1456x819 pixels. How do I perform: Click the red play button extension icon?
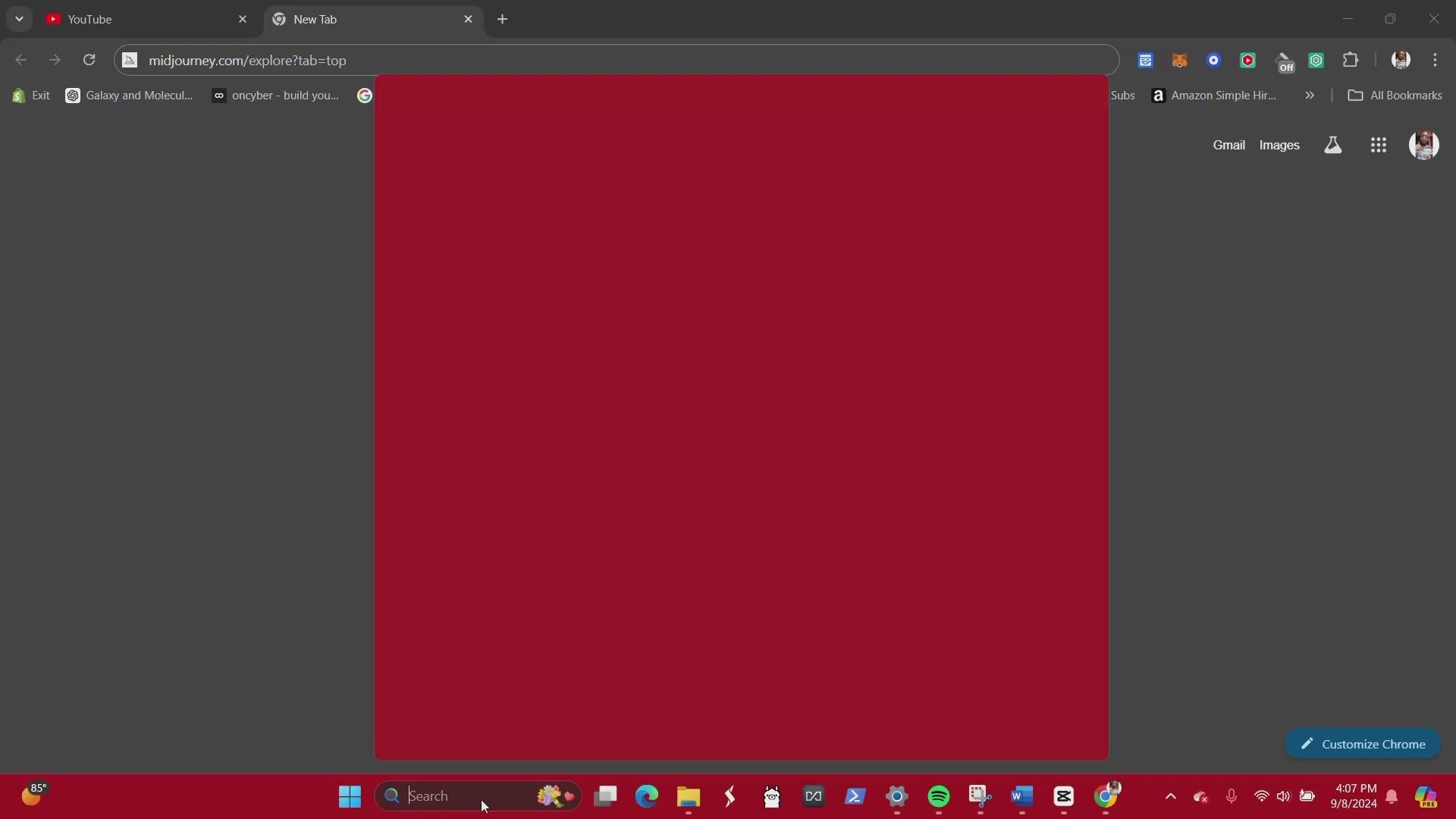tap(1247, 61)
